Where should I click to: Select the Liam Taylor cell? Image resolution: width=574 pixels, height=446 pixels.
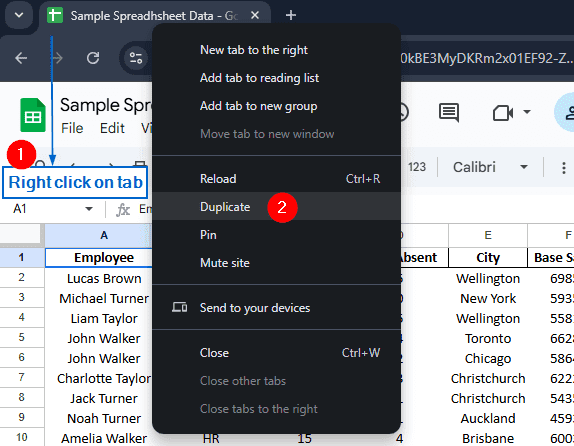98,318
